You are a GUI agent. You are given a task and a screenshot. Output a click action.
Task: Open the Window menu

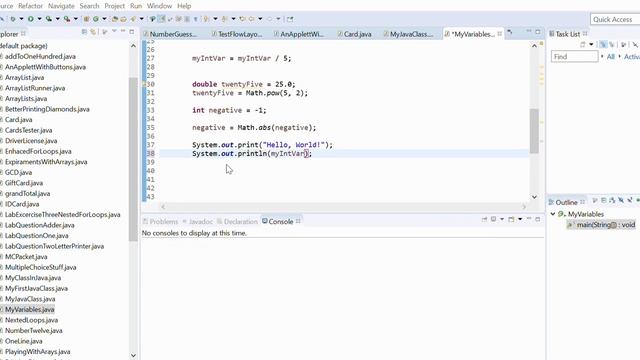point(159,6)
